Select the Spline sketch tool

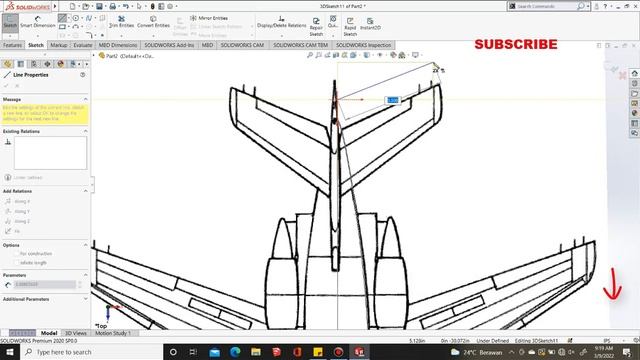[x=89, y=18]
